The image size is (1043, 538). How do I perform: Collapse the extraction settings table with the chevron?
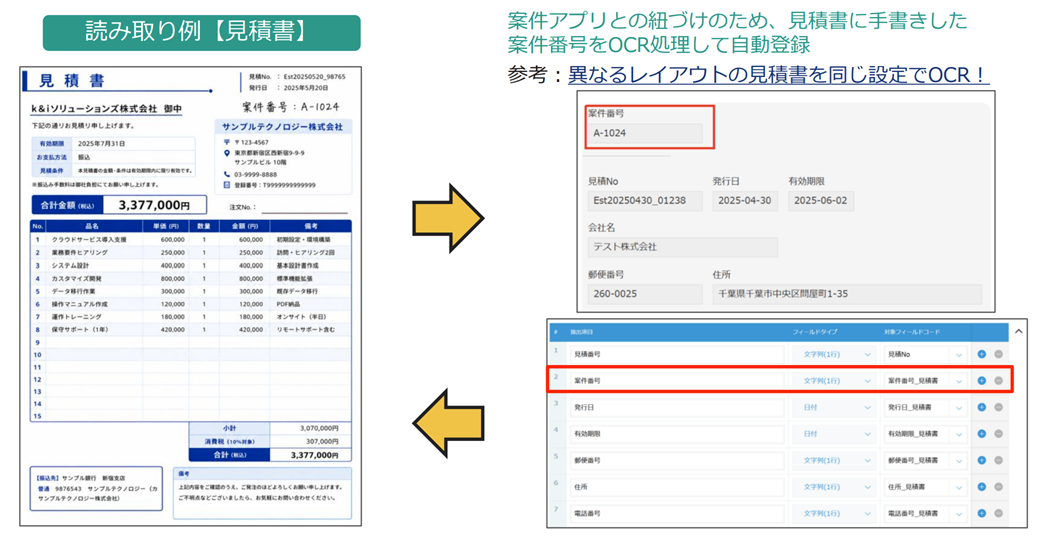click(1018, 331)
